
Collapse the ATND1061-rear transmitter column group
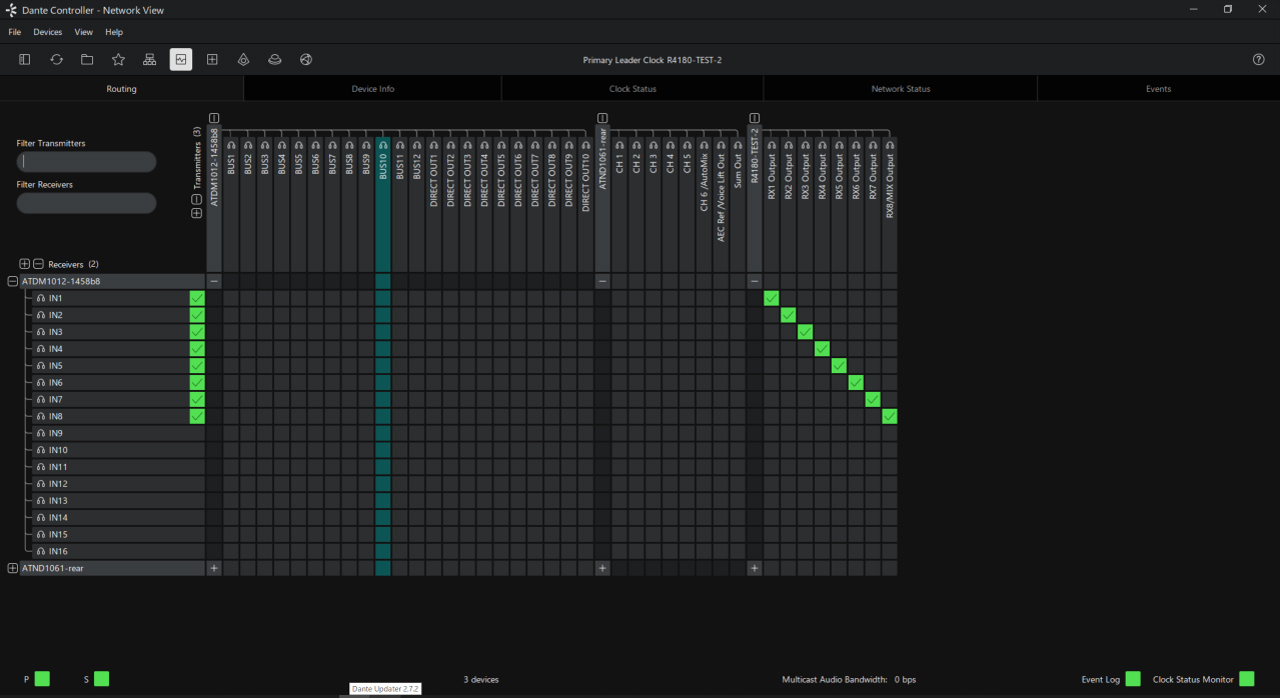point(602,118)
